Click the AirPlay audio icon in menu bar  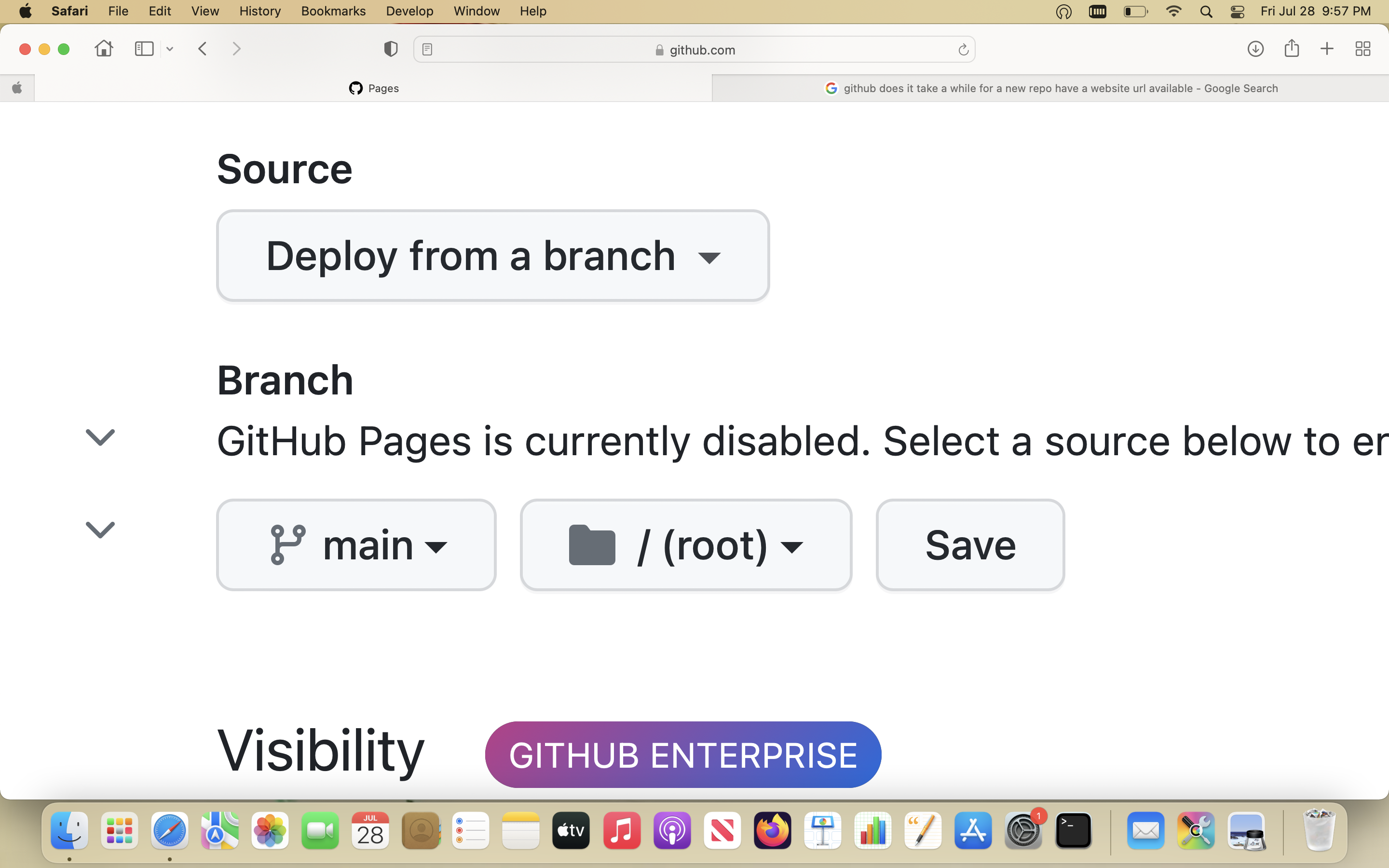pos(1063,12)
